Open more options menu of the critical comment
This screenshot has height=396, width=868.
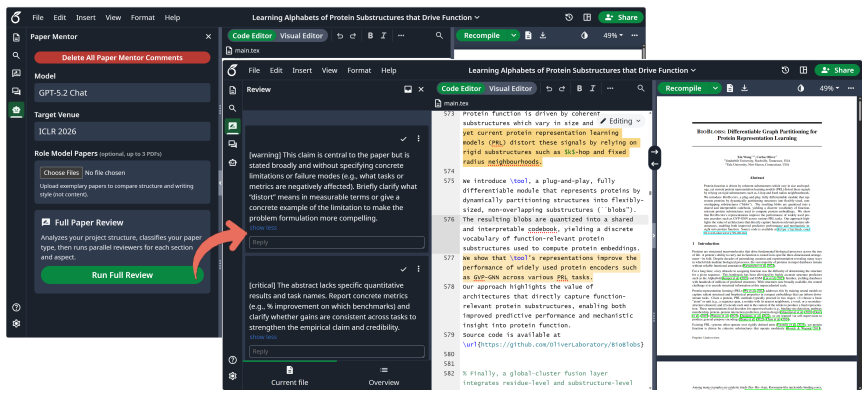tap(418, 269)
